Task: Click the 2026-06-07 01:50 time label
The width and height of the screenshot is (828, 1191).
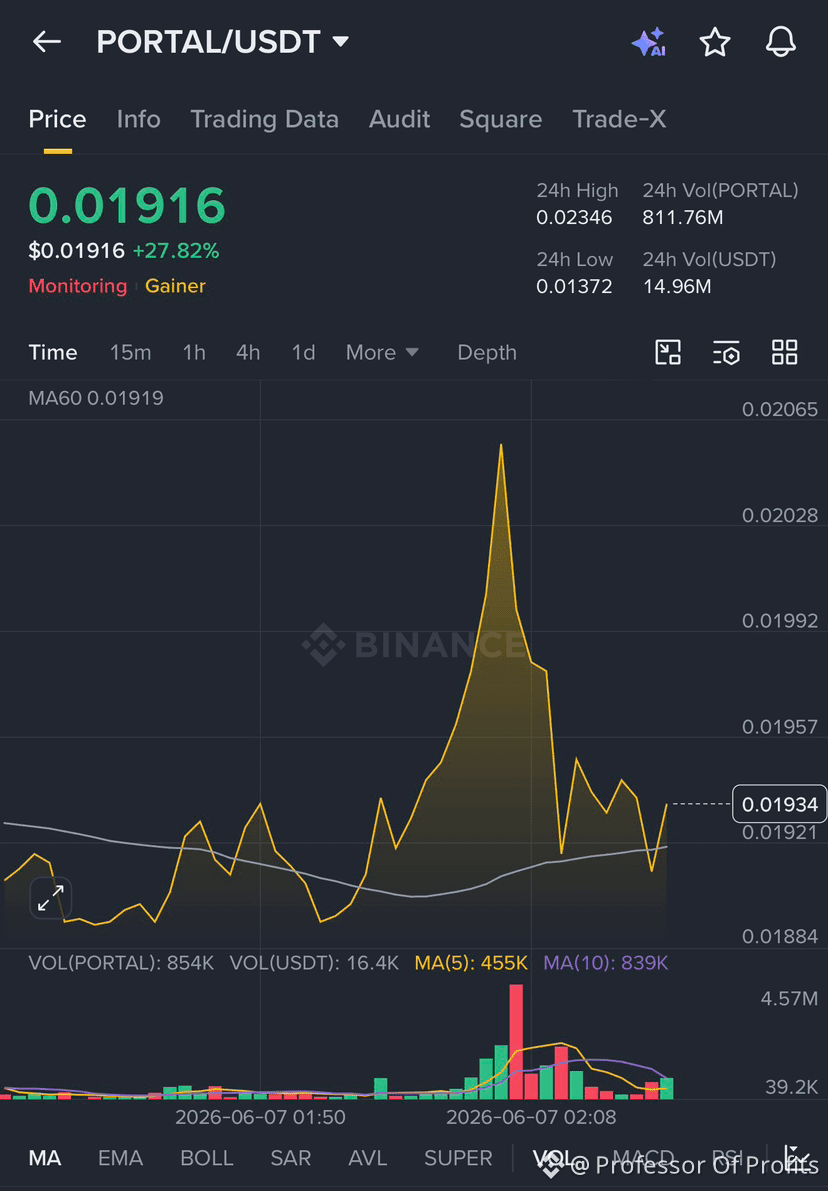Action: 260,1117
